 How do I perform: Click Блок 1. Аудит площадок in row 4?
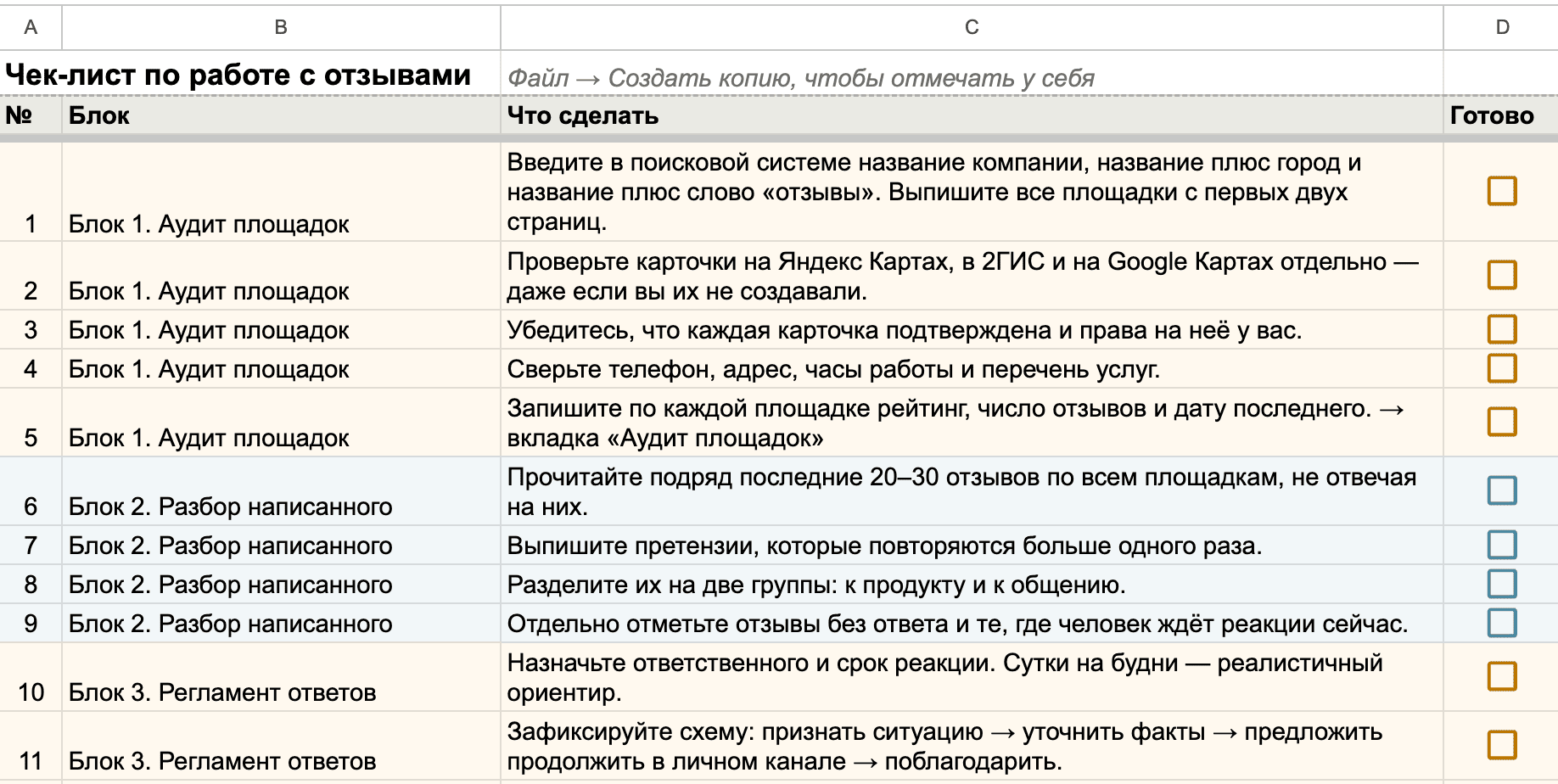pyautogui.click(x=281, y=368)
